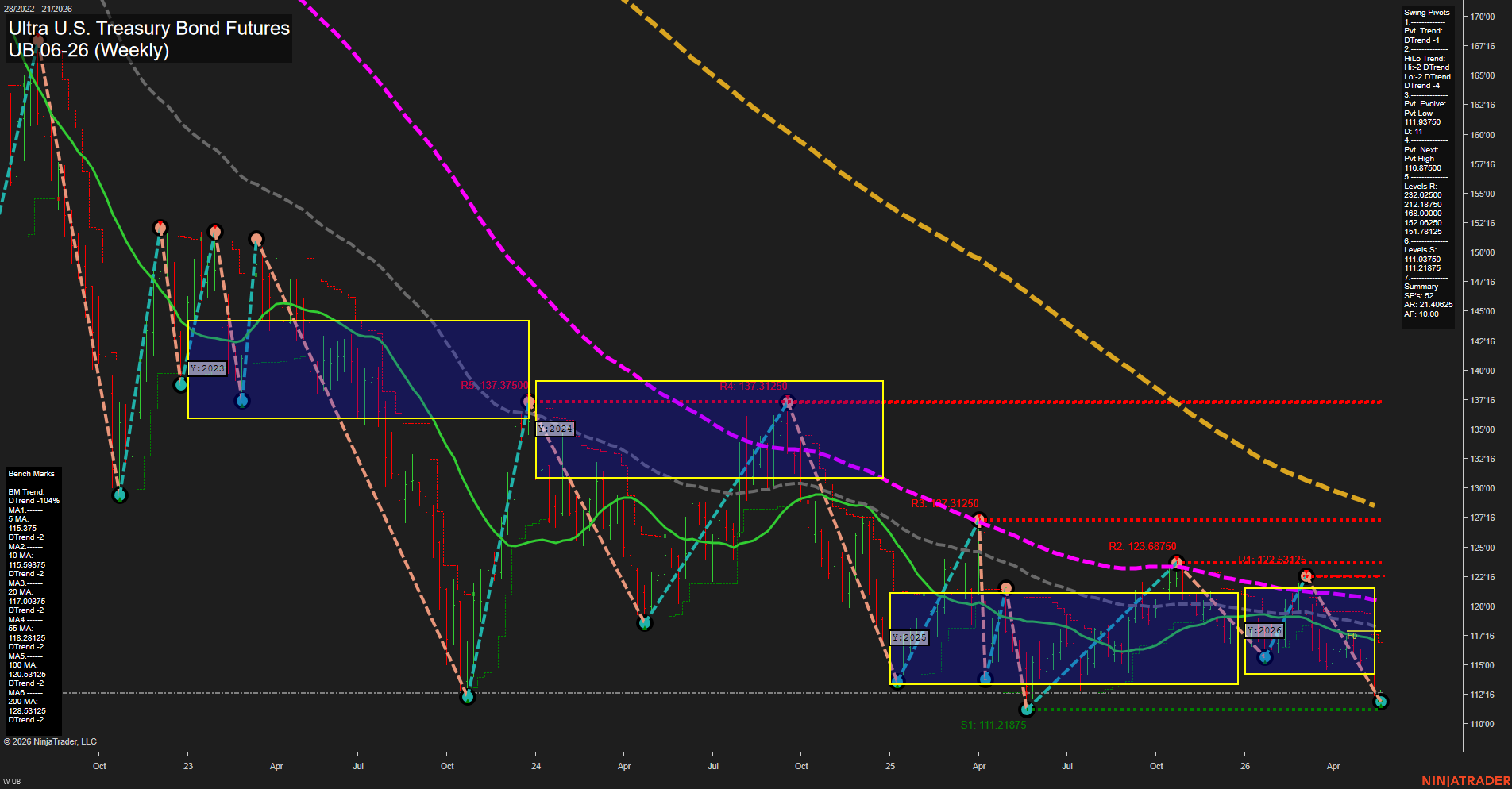Click the 118.28125 moving average value
1512x789 pixels.
[x=27, y=638]
